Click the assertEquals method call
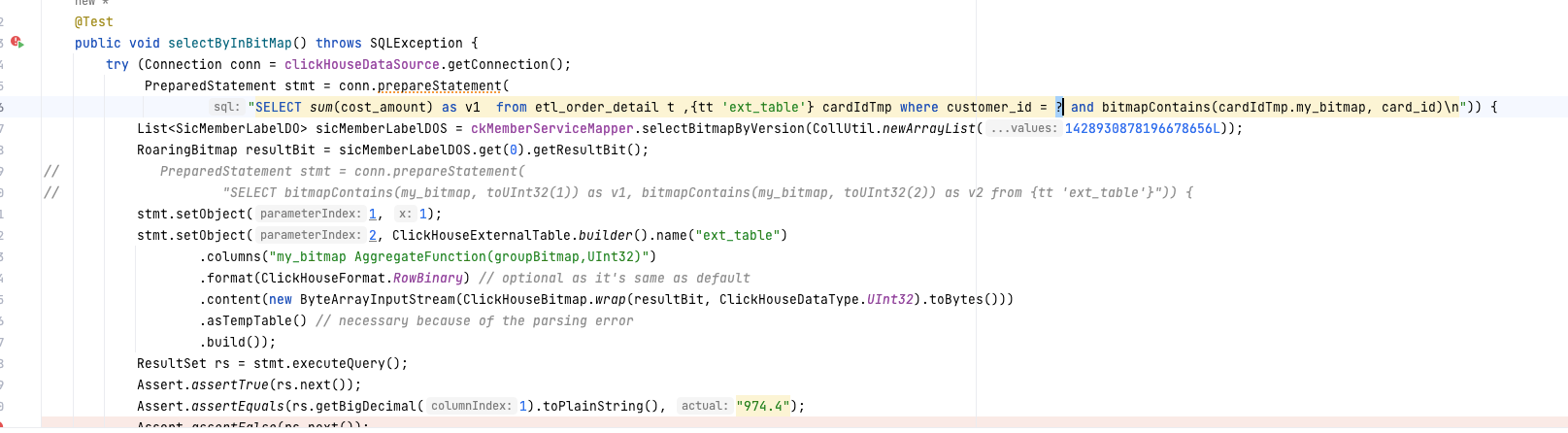The width and height of the screenshot is (1568, 433). [x=238, y=406]
